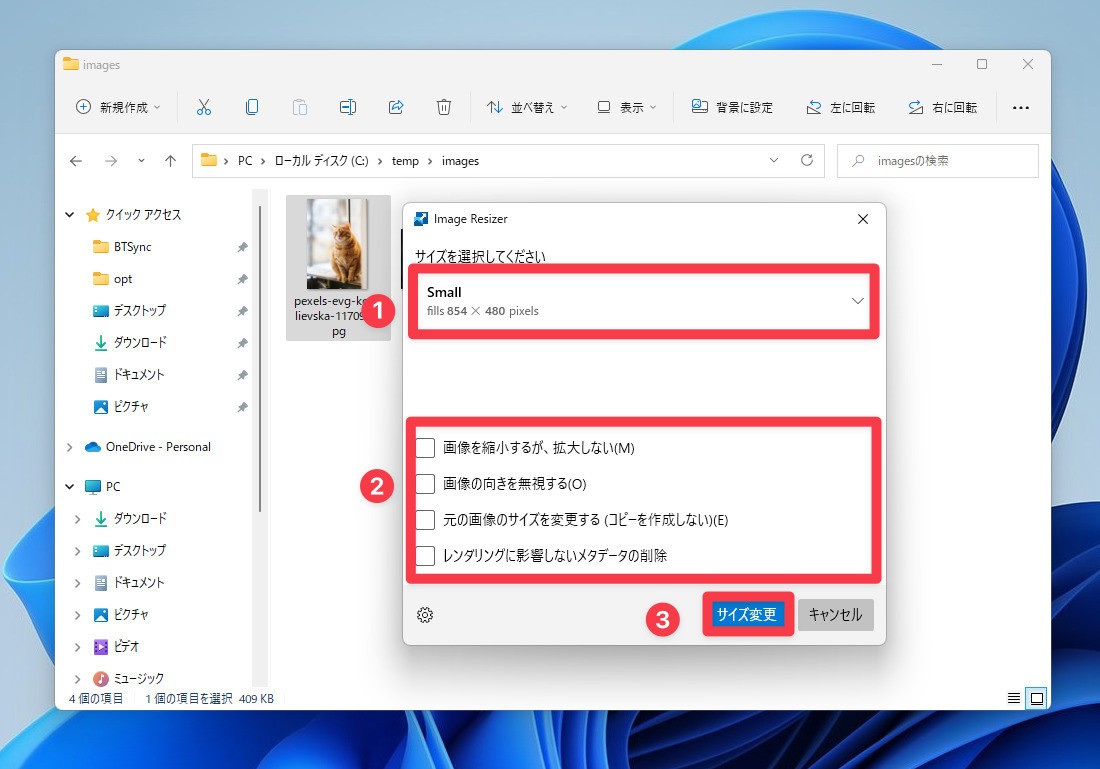Click the サイズ変更 button
The height and width of the screenshot is (769, 1100).
[x=747, y=615]
